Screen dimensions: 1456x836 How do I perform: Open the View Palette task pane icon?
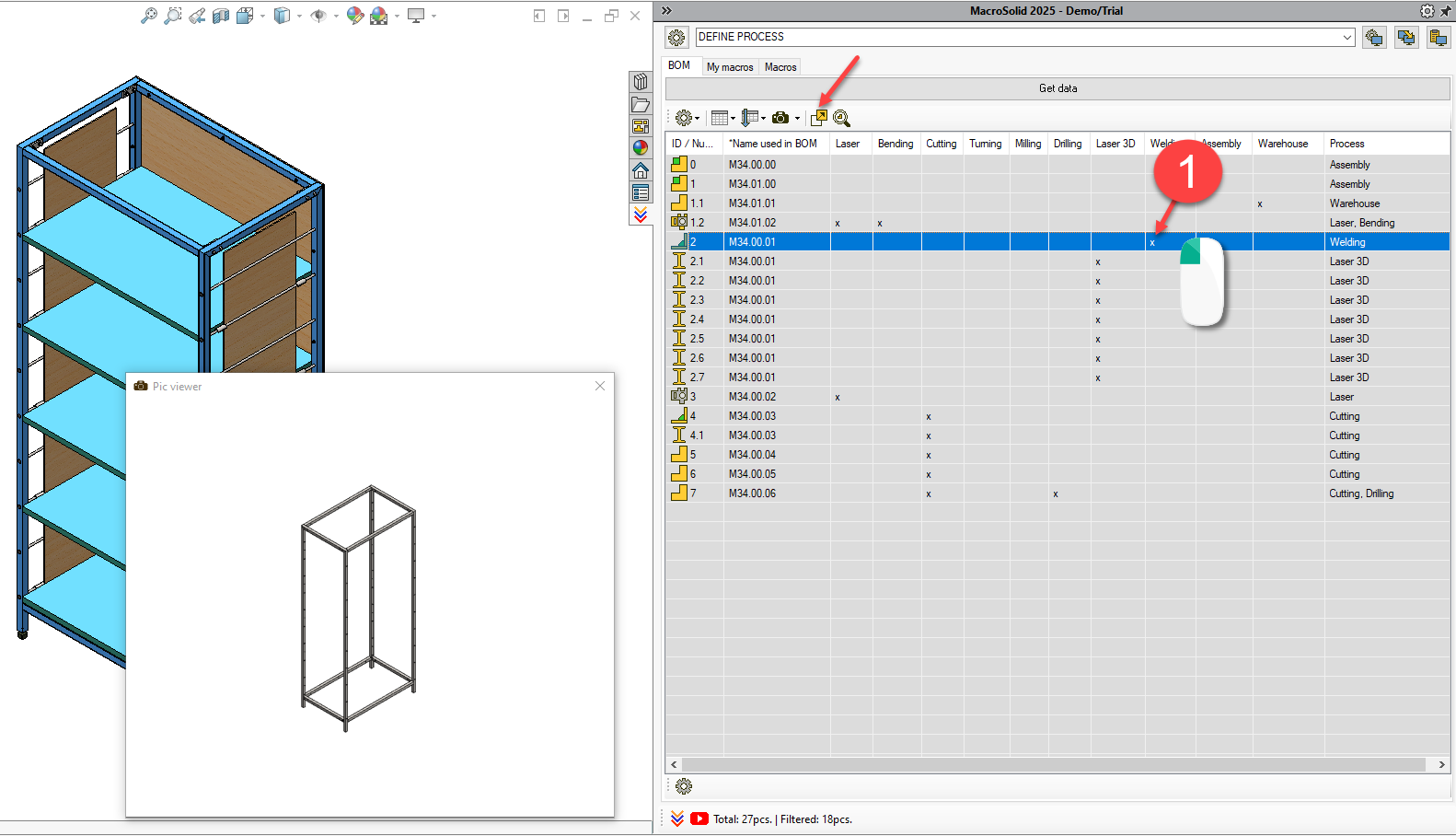pyautogui.click(x=641, y=126)
